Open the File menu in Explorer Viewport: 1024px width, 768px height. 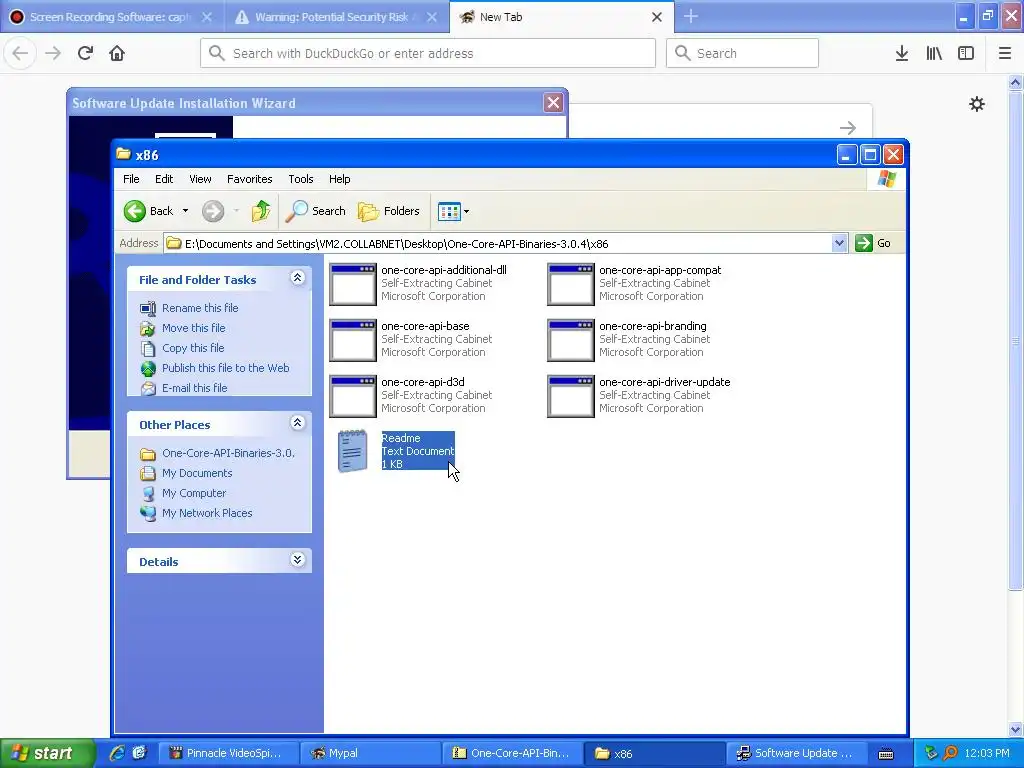coord(131,179)
